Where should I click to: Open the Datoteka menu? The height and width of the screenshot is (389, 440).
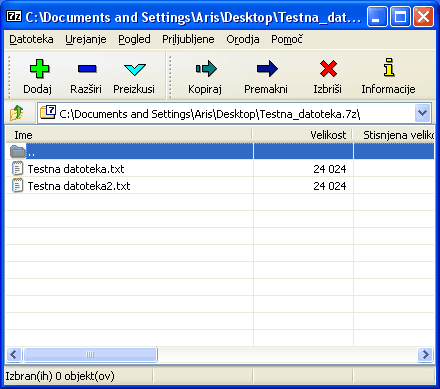(31, 39)
